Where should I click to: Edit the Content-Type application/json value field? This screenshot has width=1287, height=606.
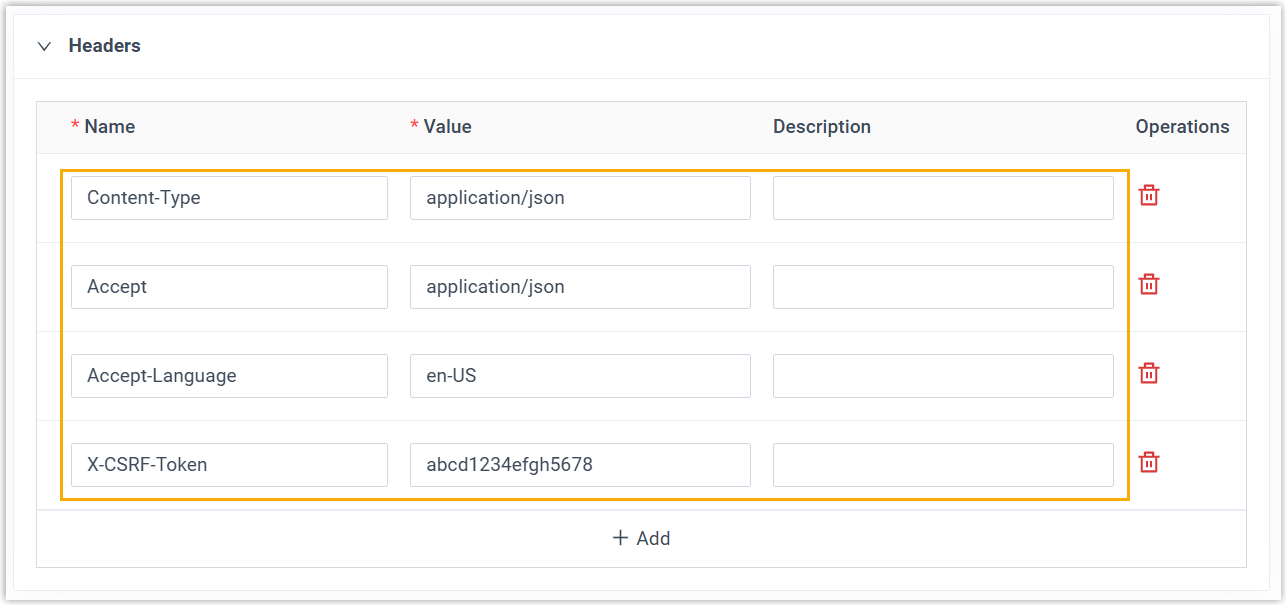point(580,198)
